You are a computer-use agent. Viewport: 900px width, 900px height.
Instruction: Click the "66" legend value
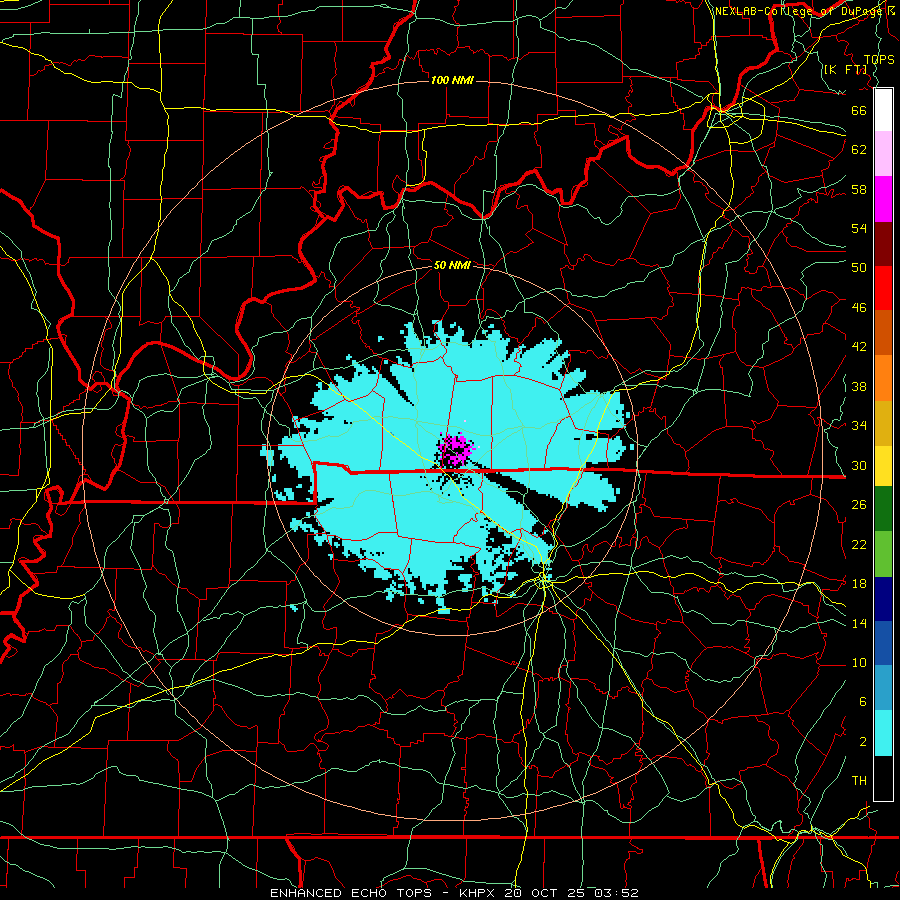859,110
